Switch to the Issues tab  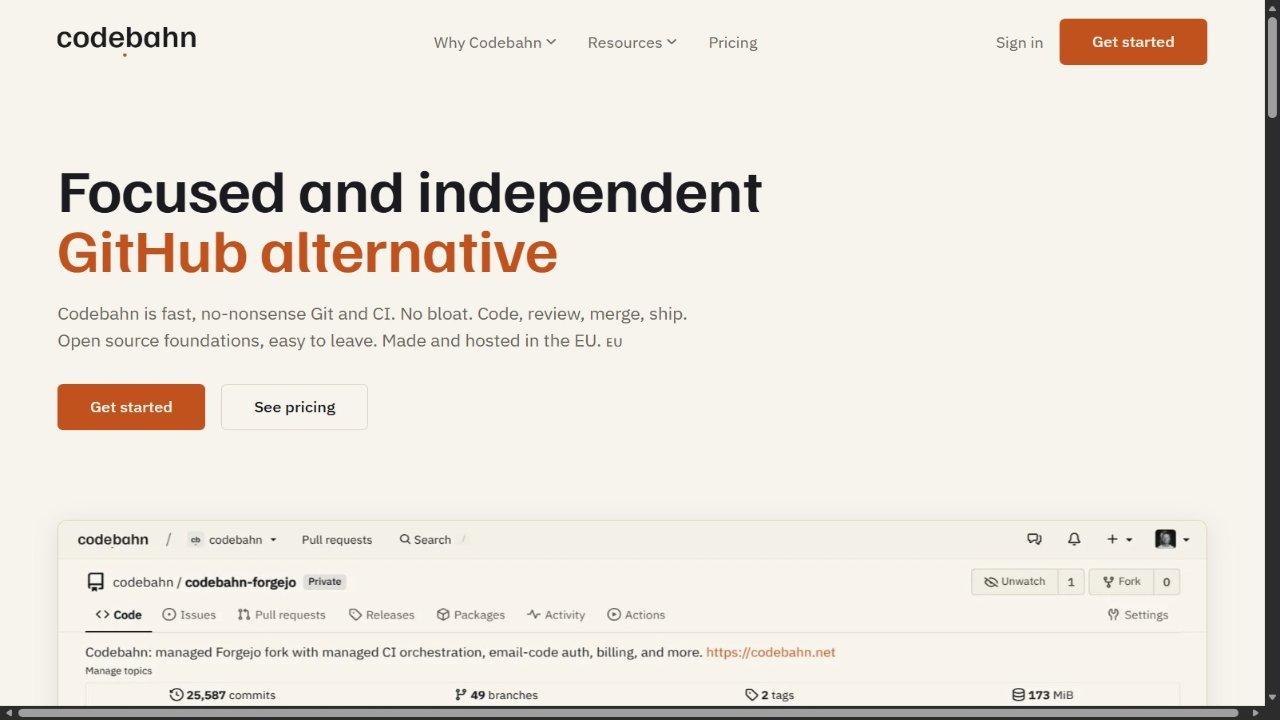click(189, 615)
